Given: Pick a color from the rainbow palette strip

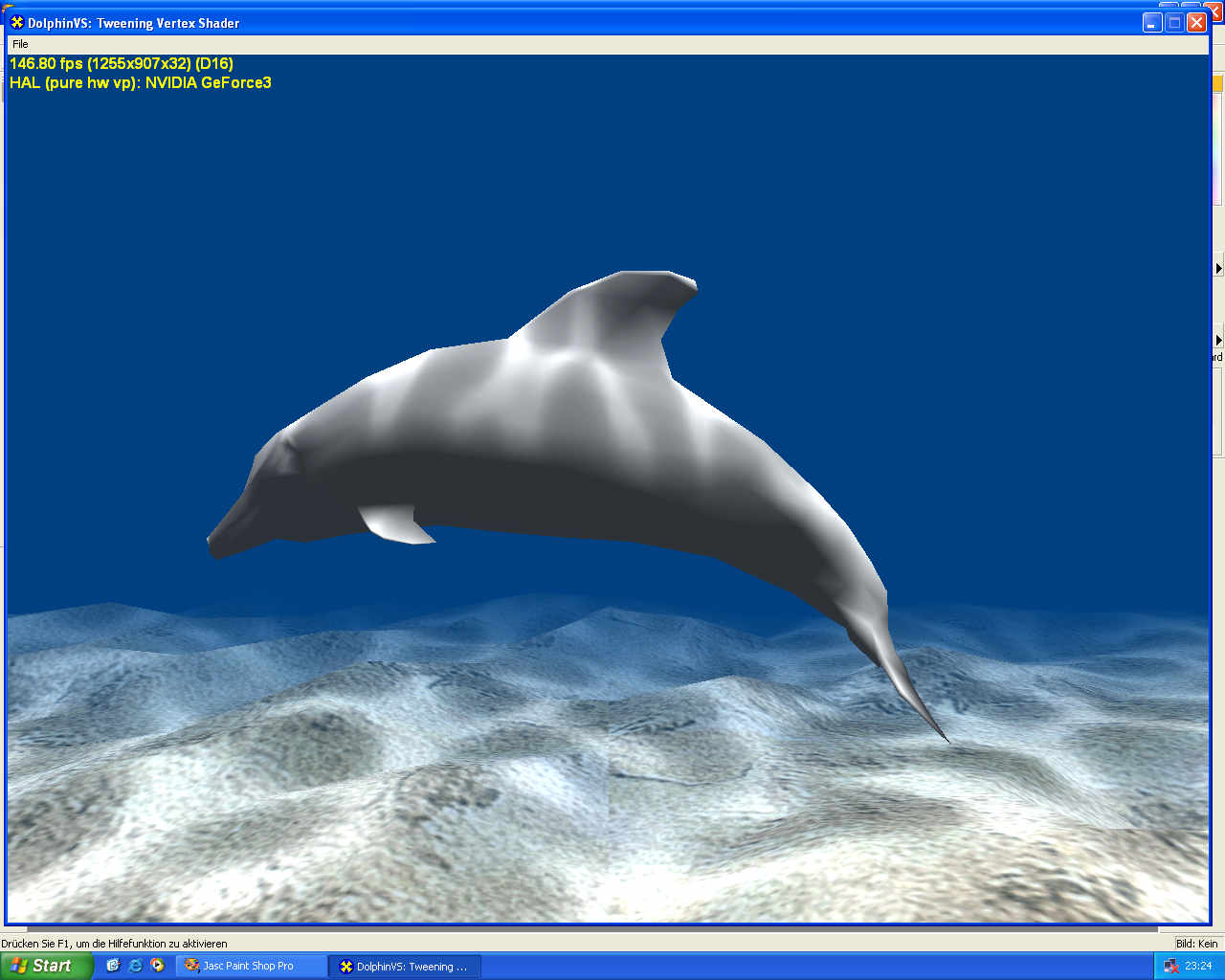Looking at the screenshot, I should click(1218, 144).
